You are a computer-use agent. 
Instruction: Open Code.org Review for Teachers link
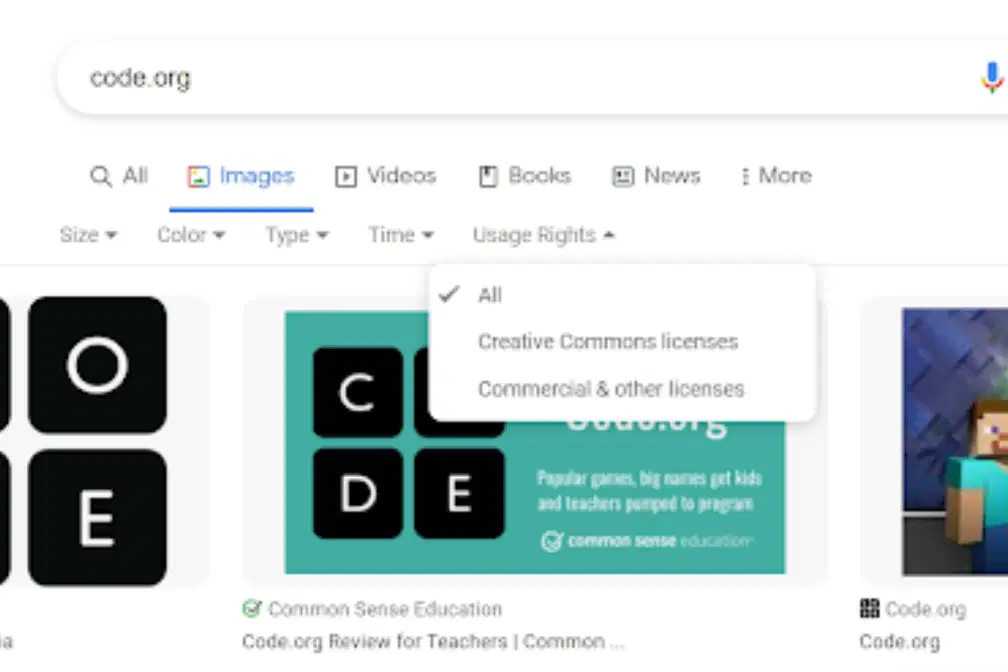[433, 641]
